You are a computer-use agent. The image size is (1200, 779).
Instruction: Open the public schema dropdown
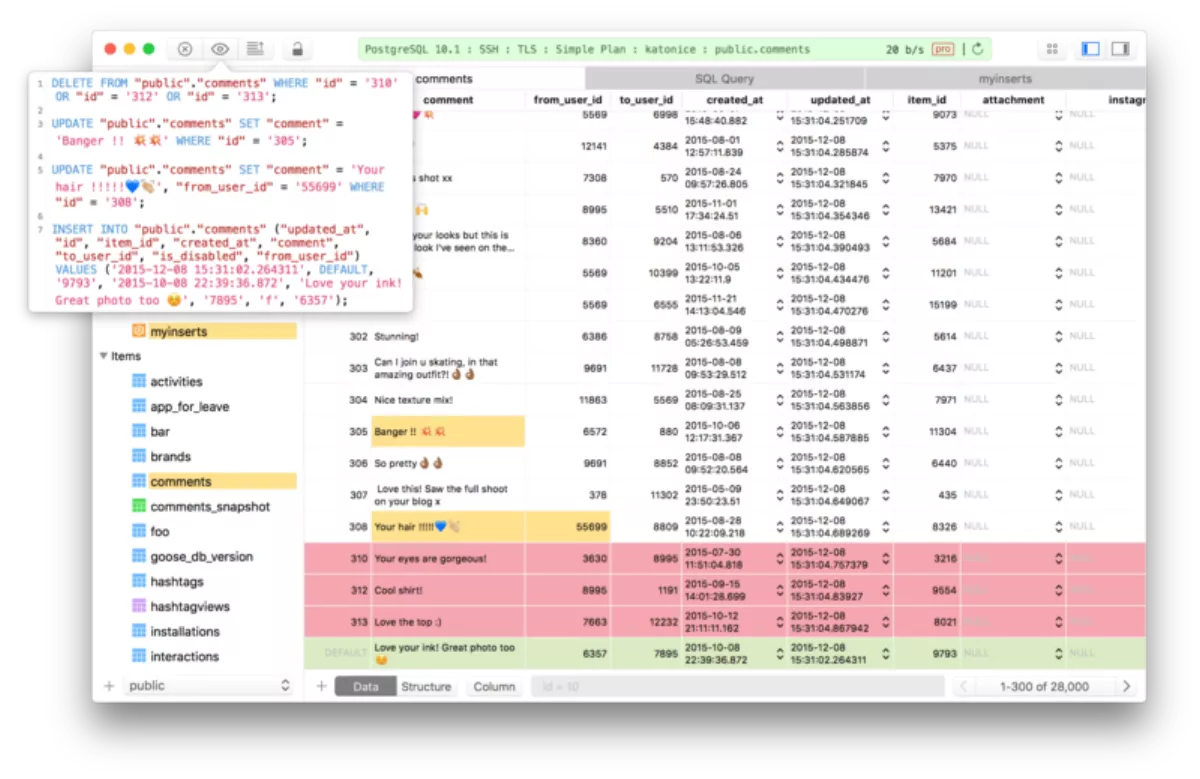[x=209, y=686]
